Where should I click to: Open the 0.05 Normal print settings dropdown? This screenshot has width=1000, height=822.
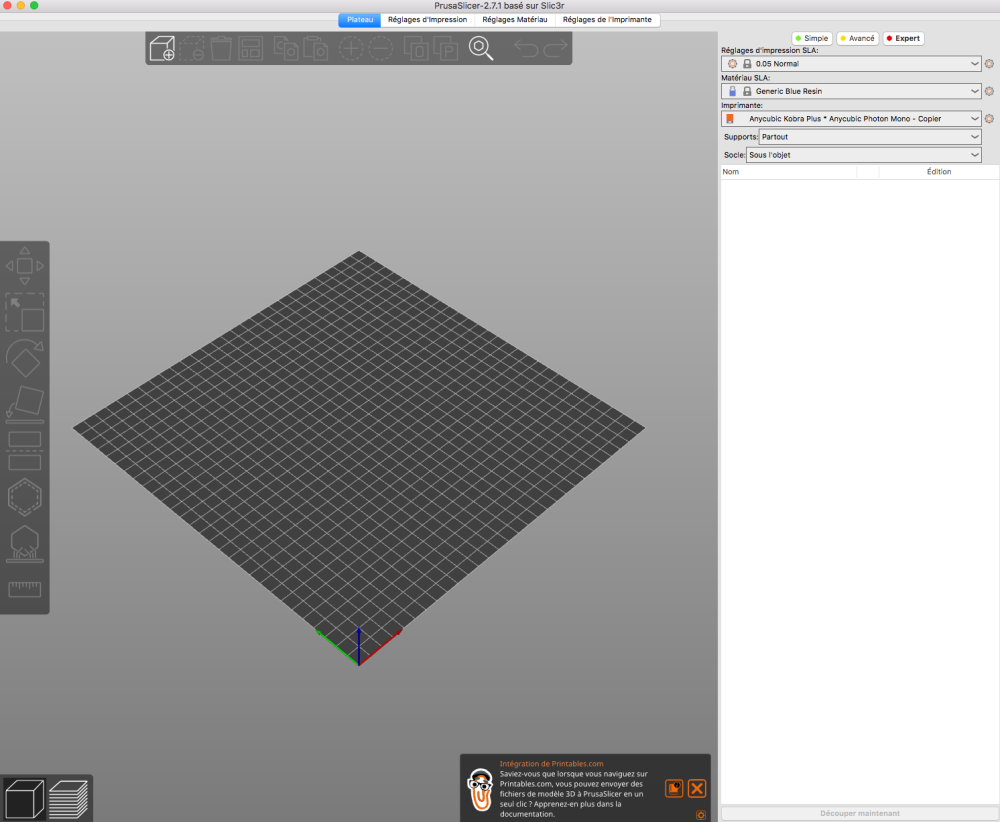pyautogui.click(x=851, y=64)
